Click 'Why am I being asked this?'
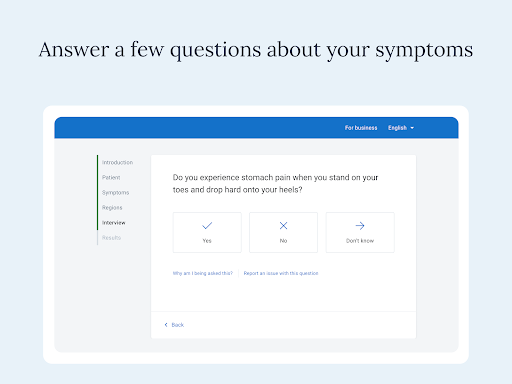 click(203, 273)
